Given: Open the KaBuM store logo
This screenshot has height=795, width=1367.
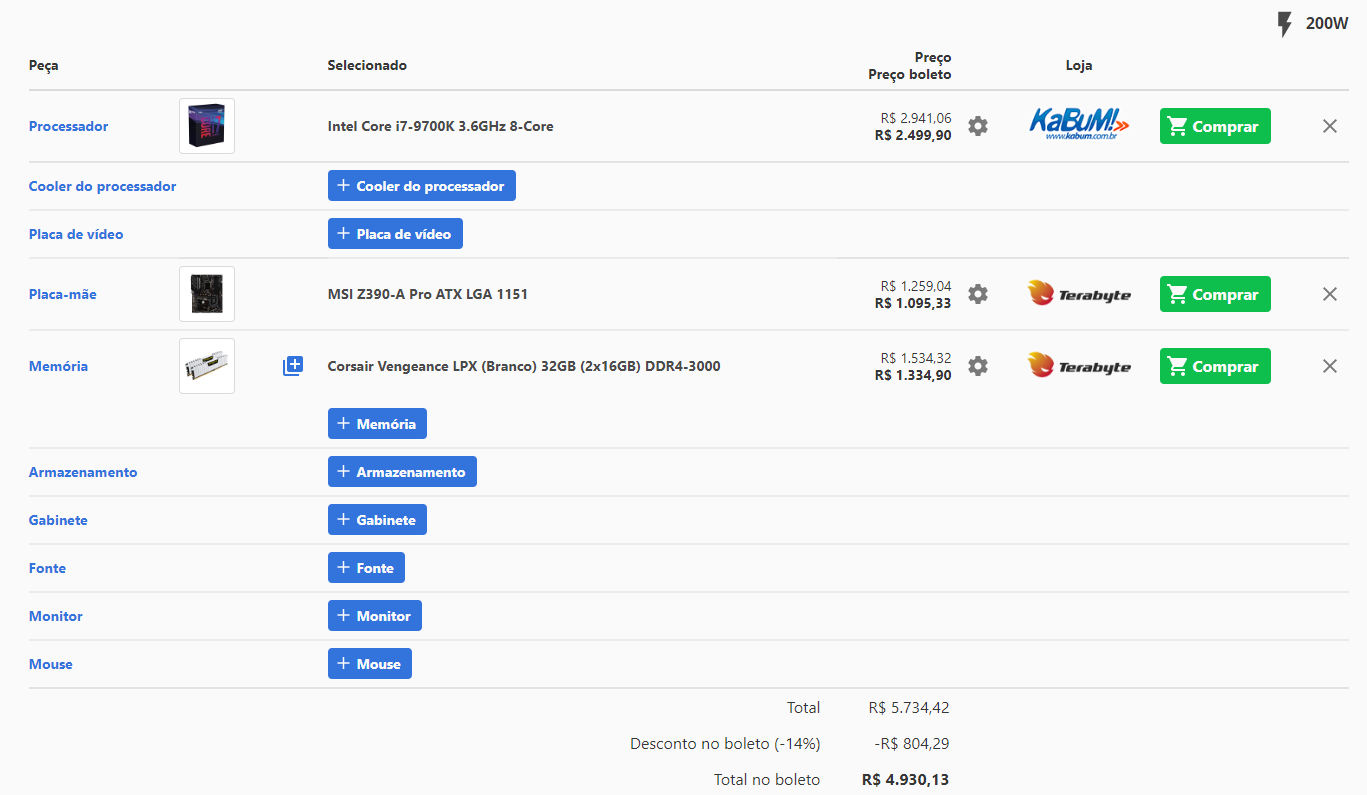Looking at the screenshot, I should coord(1079,125).
